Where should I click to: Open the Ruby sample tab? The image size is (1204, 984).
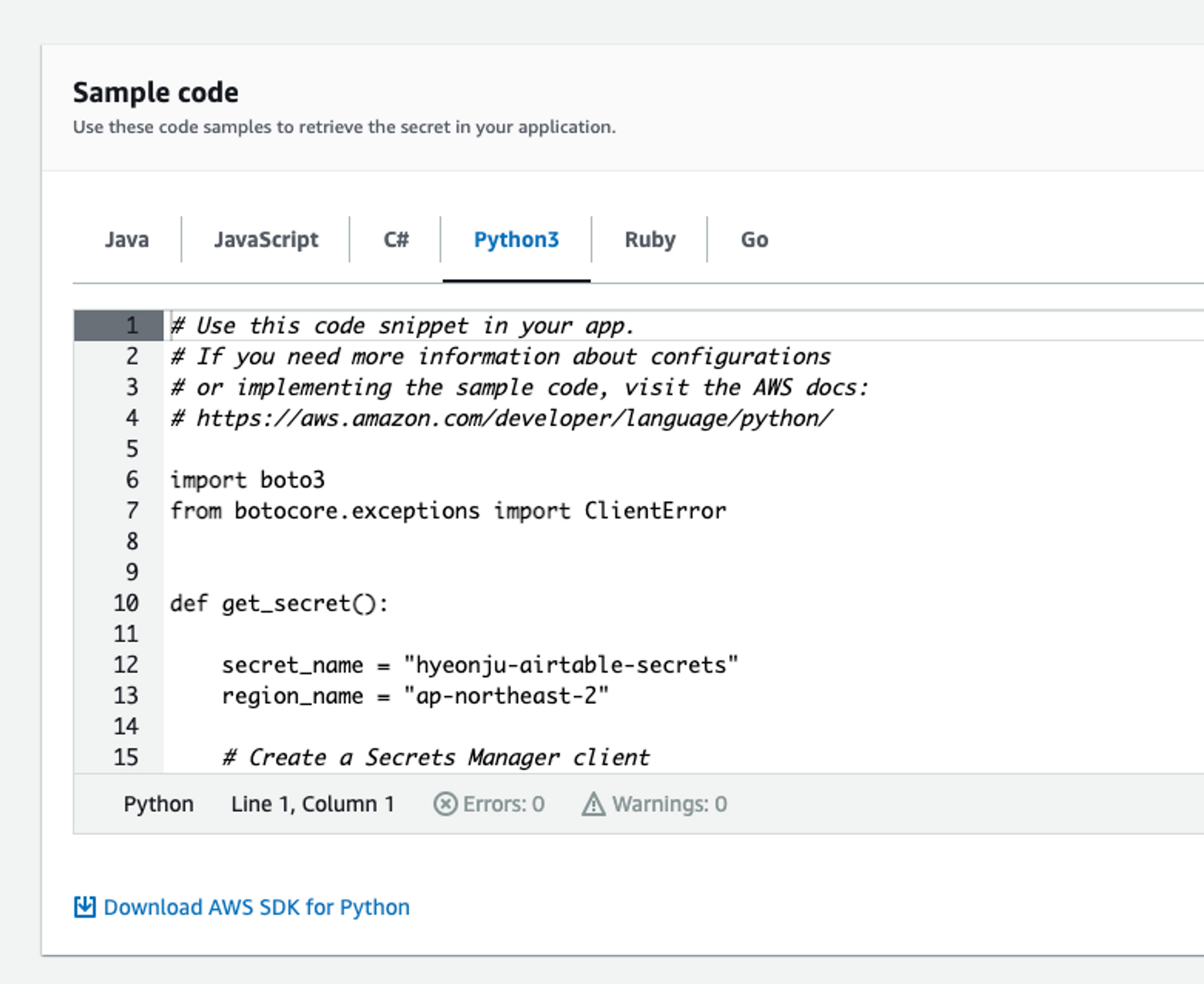[650, 240]
